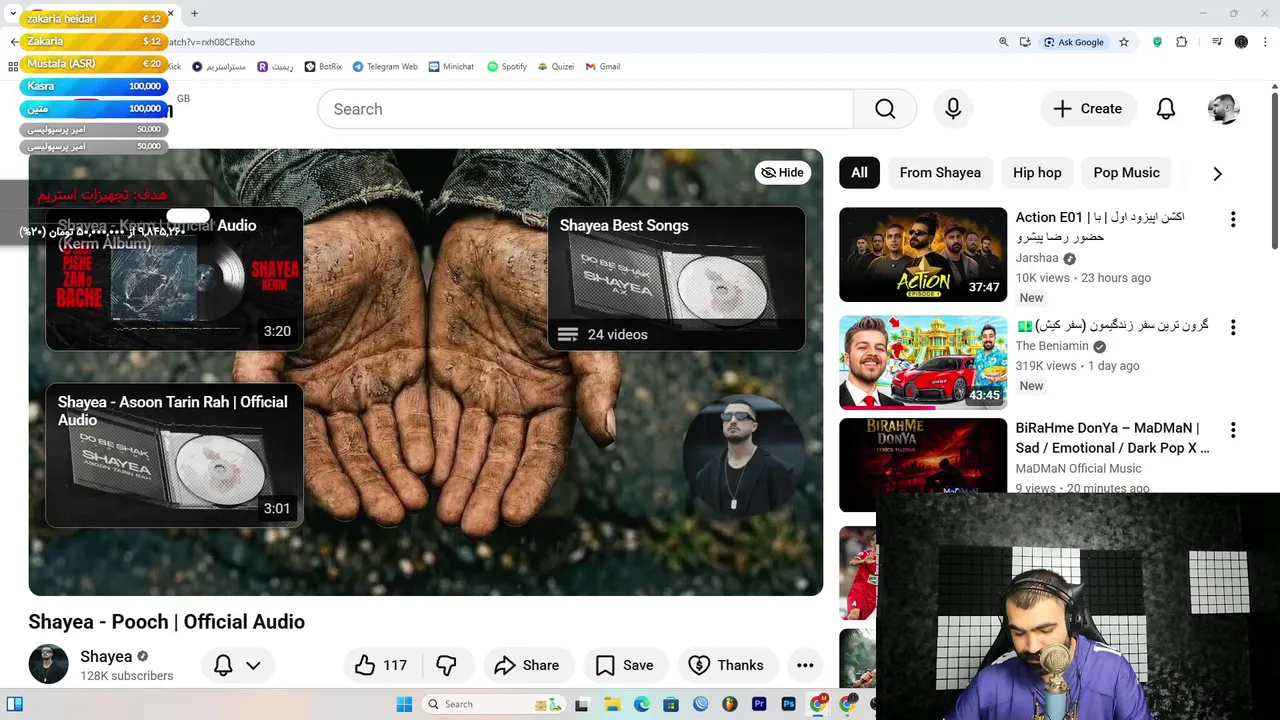The image size is (1280, 720).
Task: Like the video with thumbs up
Action: [x=381, y=665]
